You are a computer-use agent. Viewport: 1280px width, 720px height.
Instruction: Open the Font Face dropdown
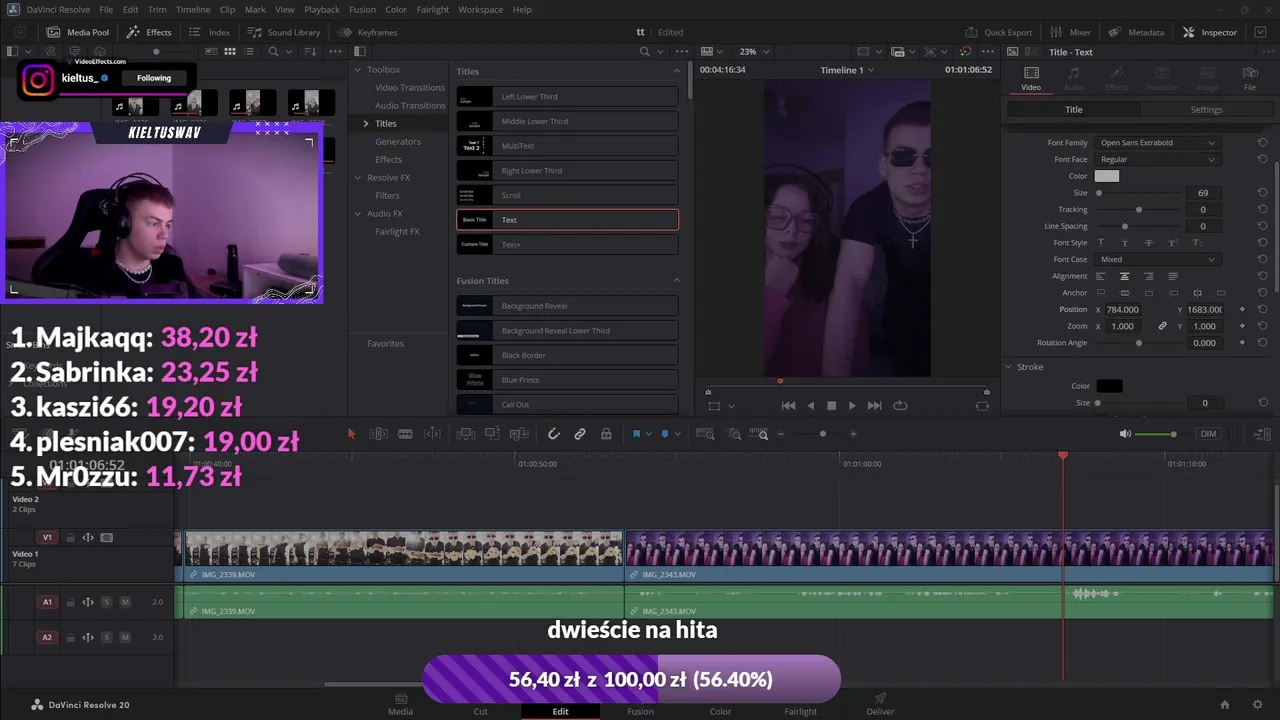point(1157,160)
